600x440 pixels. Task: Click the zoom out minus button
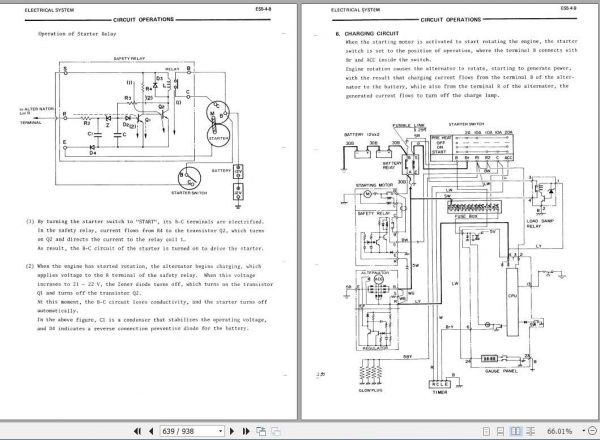coord(592,431)
